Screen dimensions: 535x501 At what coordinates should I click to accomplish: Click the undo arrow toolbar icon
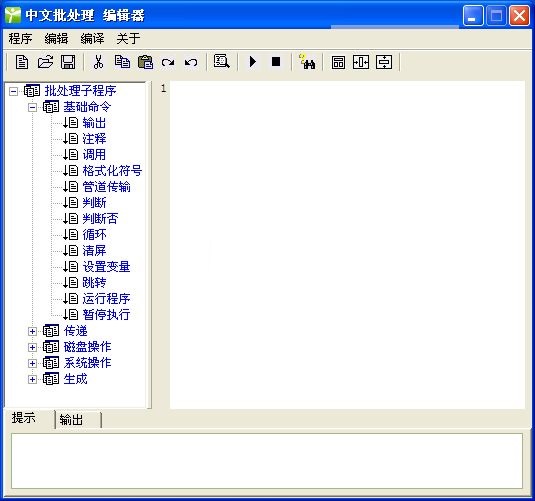coord(191,62)
